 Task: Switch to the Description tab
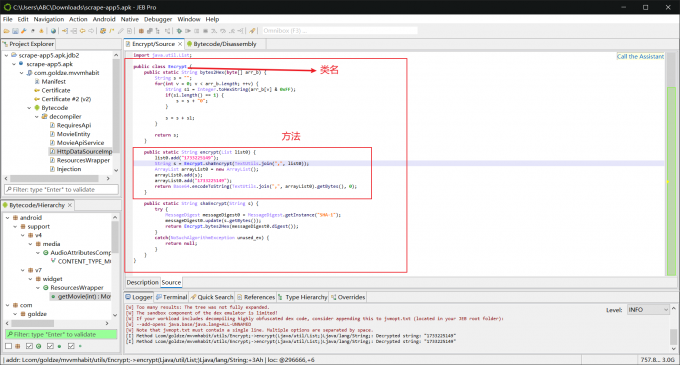(142, 282)
